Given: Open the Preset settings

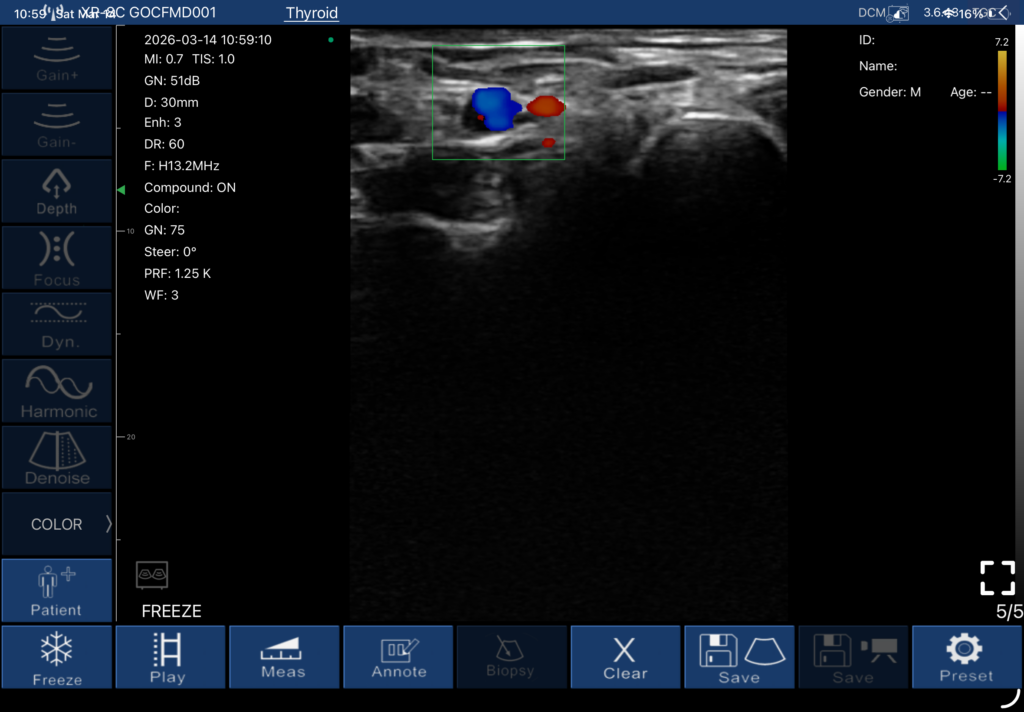Looking at the screenshot, I should click(967, 657).
